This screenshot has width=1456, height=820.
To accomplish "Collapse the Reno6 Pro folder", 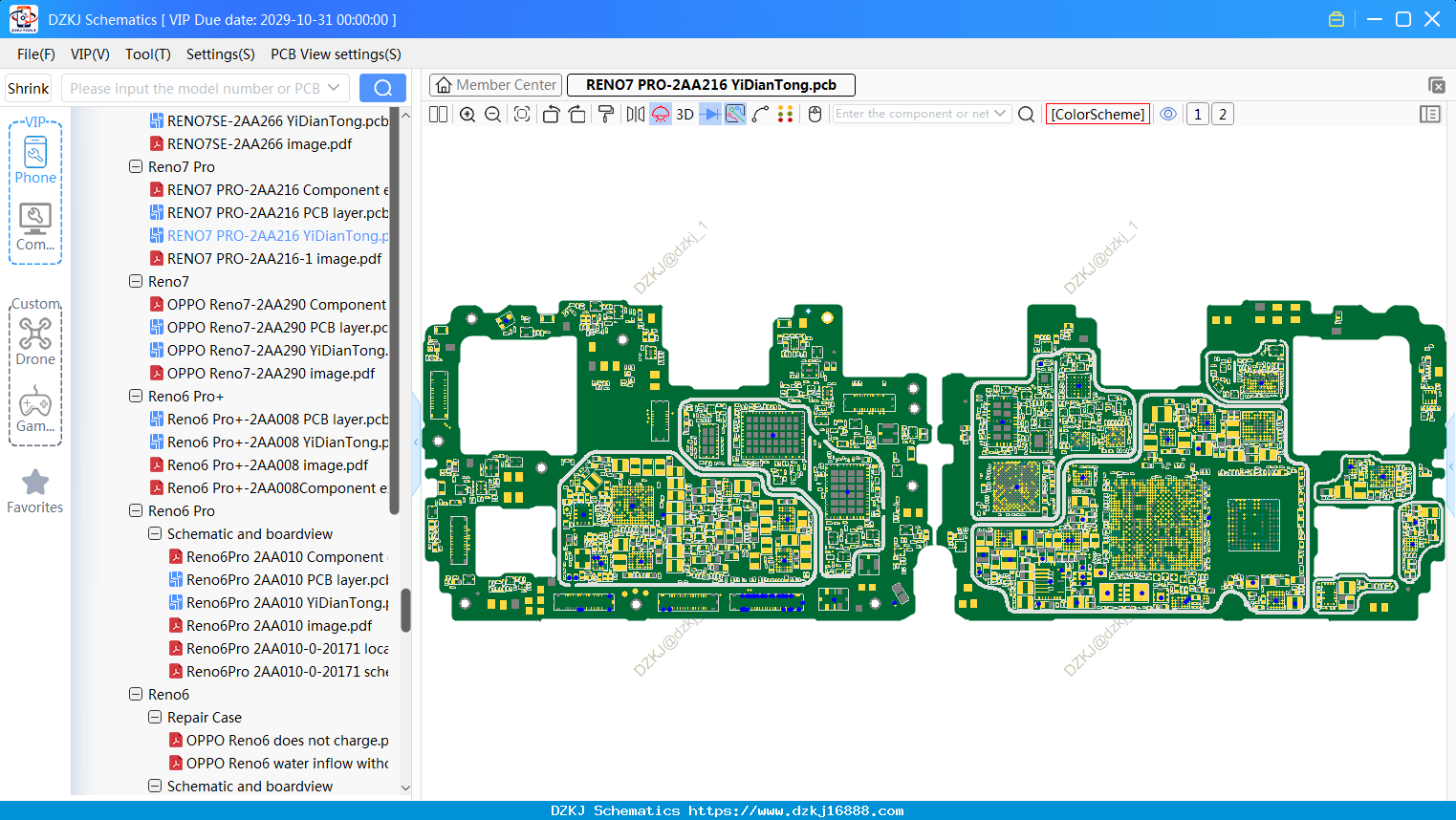I will [x=136, y=510].
